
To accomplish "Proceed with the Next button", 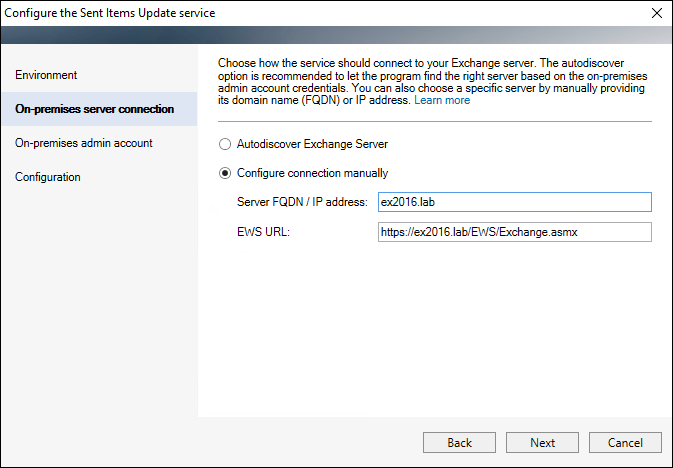I will [542, 442].
